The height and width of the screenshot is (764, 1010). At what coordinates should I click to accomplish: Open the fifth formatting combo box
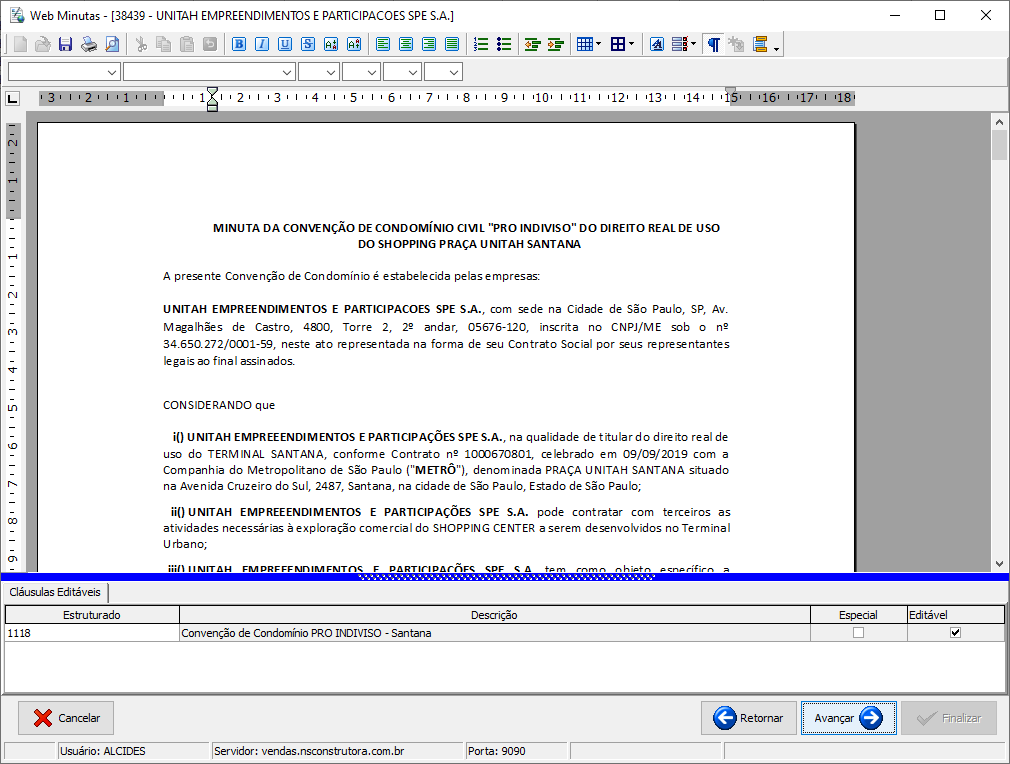tap(403, 72)
